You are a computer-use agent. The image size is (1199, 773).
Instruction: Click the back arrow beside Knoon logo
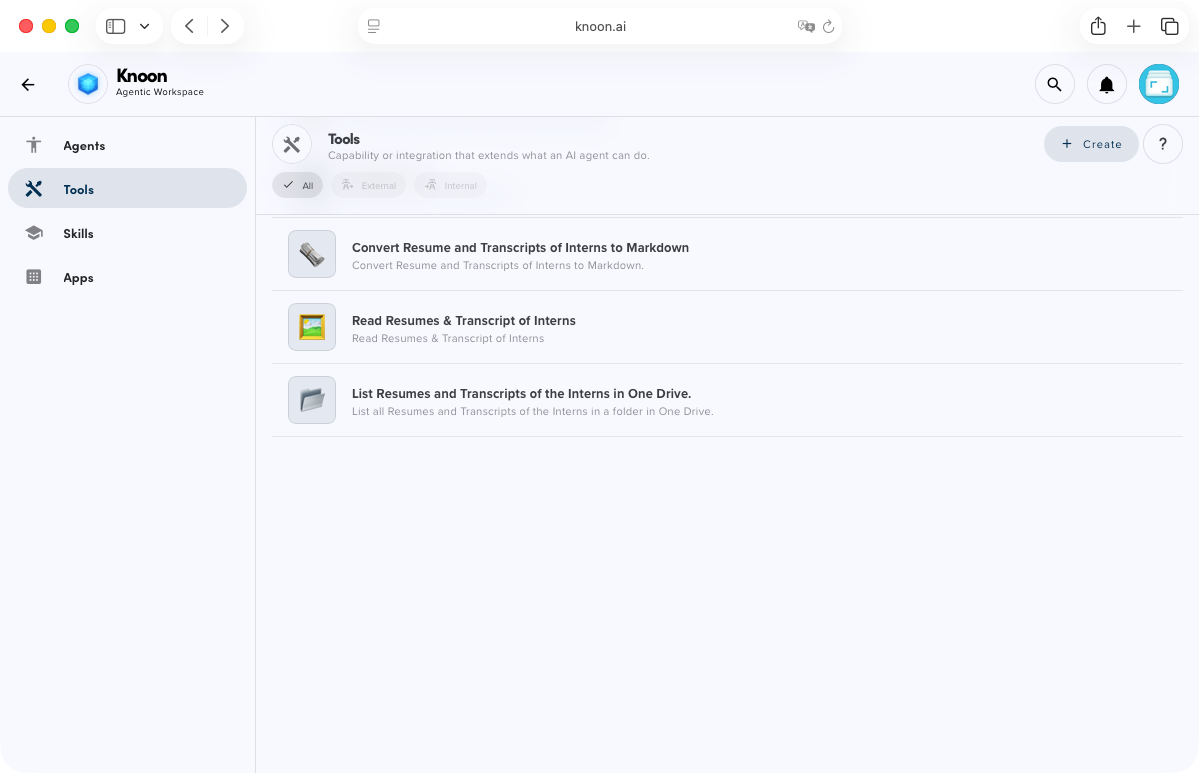28,85
